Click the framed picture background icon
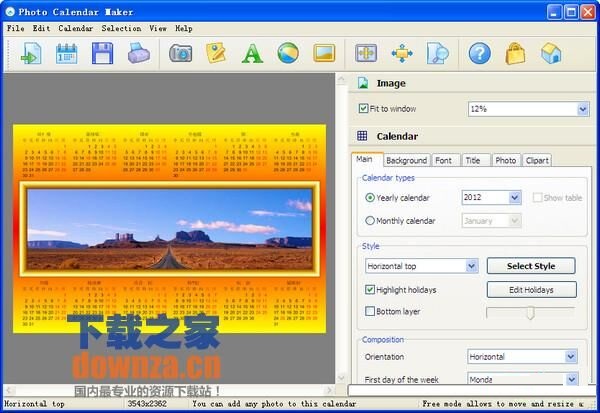 pyautogui.click(x=324, y=54)
